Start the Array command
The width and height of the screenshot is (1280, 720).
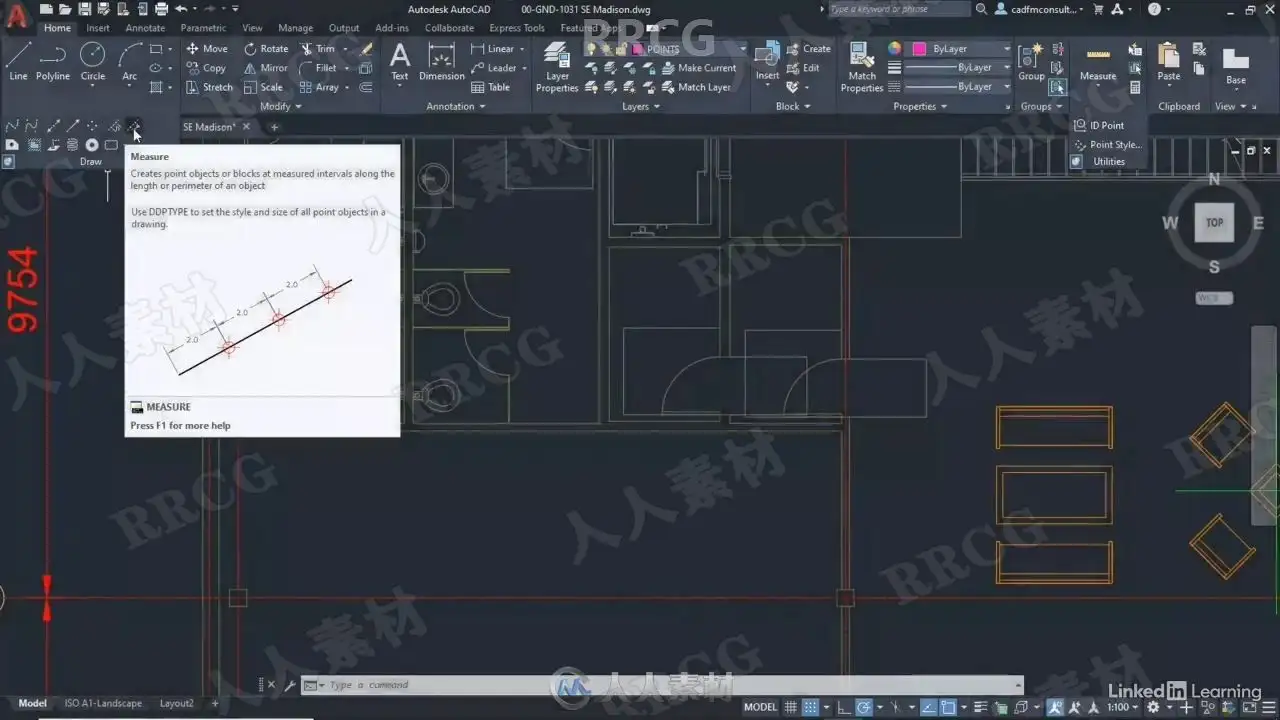point(320,87)
